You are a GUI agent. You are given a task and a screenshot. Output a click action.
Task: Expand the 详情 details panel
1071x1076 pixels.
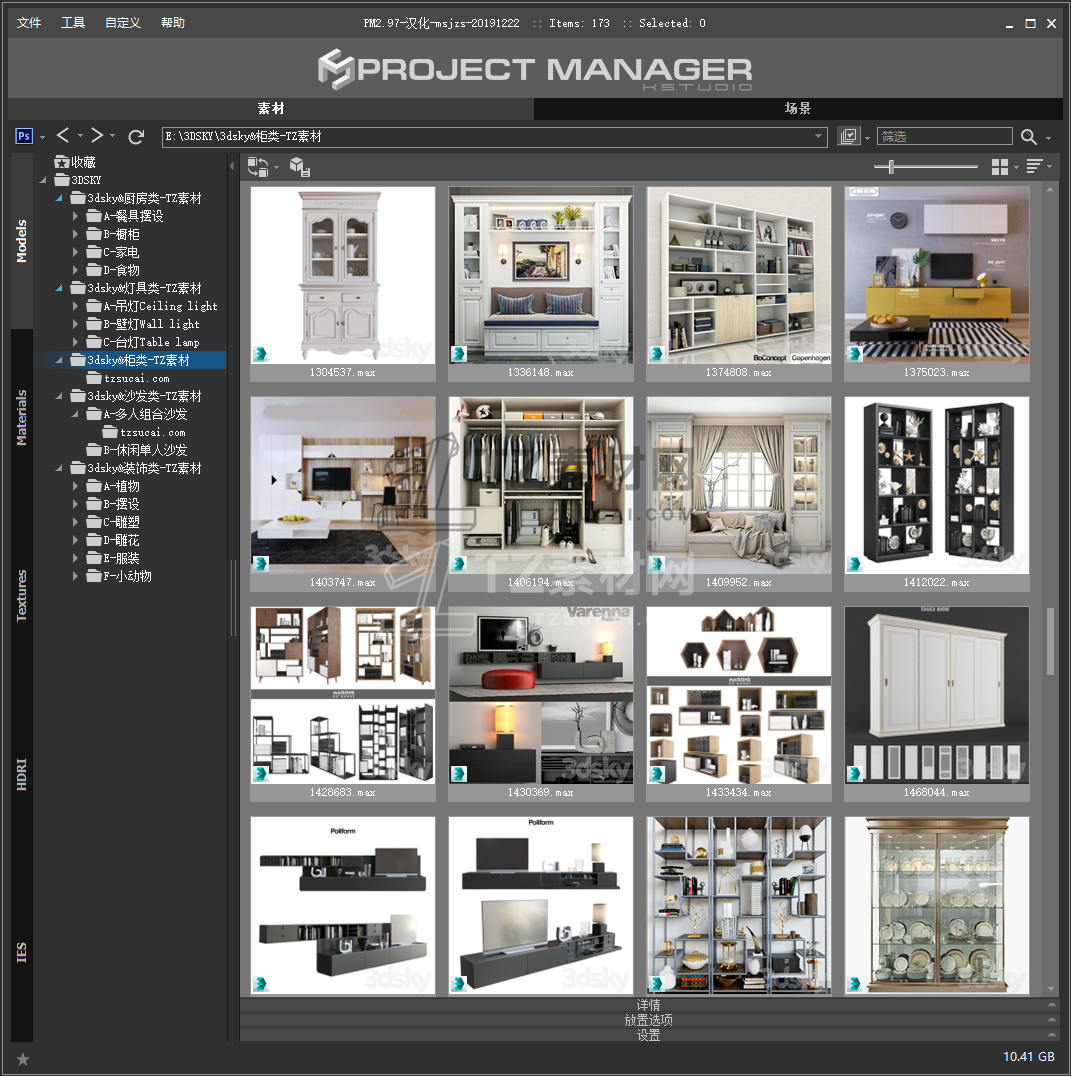648,1005
